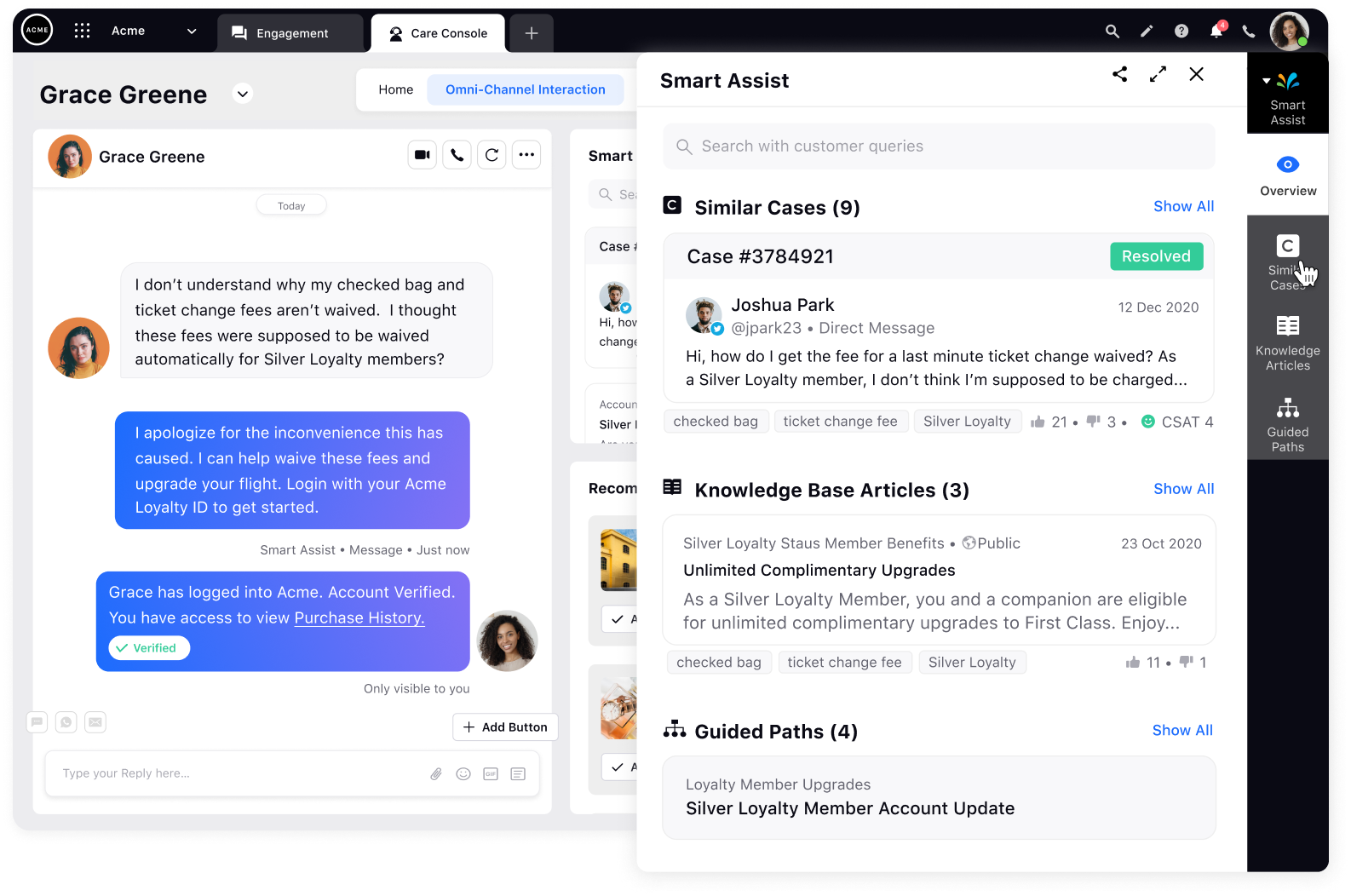Click ticket change fee tag under case #3784921
The height and width of the screenshot is (896, 1351).
click(840, 422)
